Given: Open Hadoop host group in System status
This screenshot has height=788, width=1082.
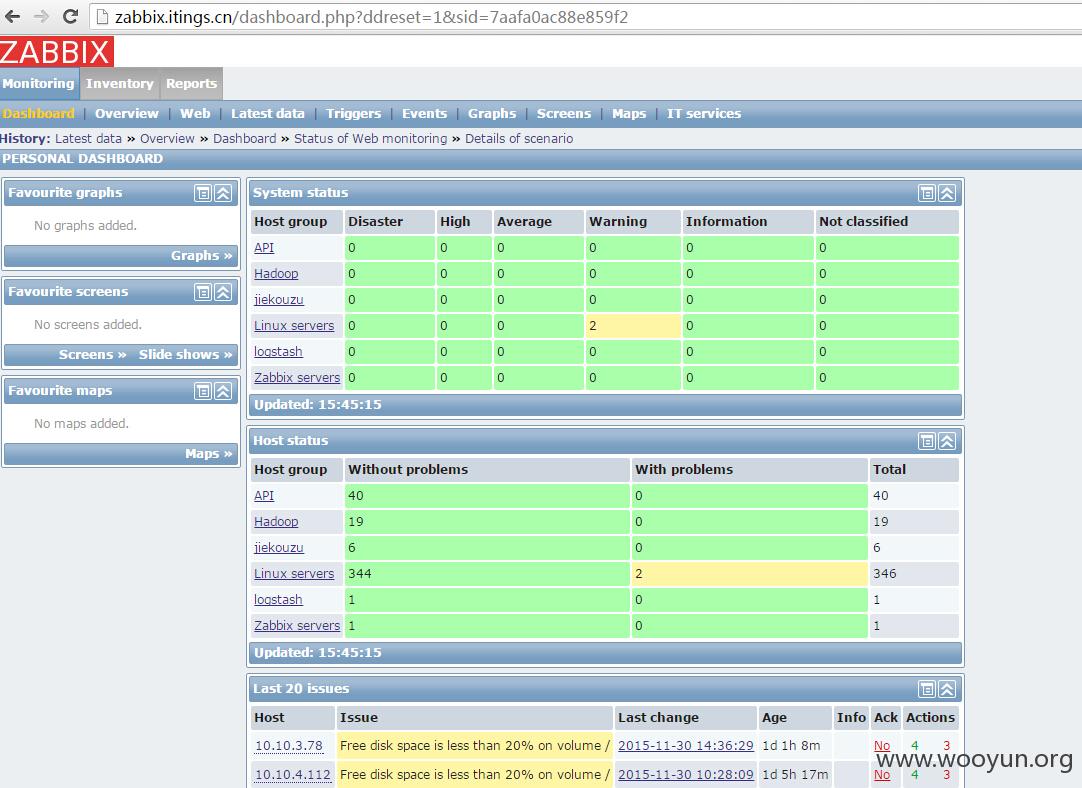Looking at the screenshot, I should click(x=276, y=274).
